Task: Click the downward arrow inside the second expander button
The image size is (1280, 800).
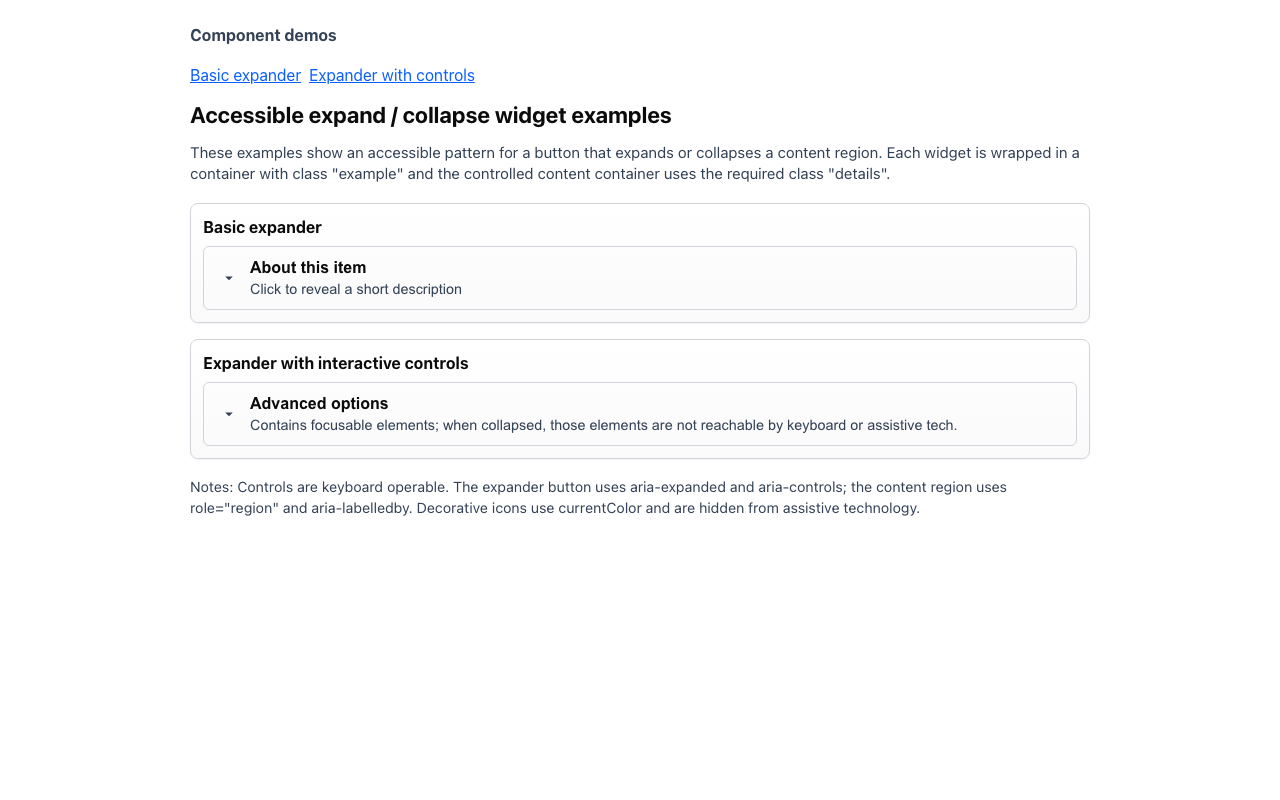Action: pyautogui.click(x=228, y=414)
